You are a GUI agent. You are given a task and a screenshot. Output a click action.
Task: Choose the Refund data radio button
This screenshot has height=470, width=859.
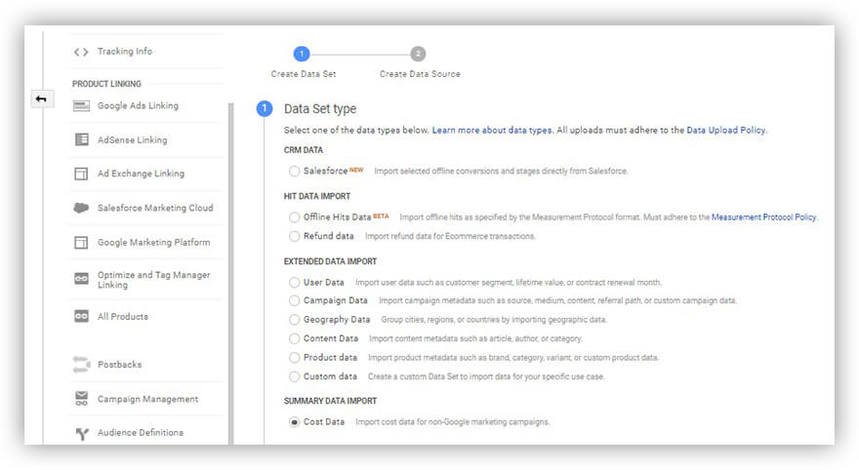pos(294,237)
